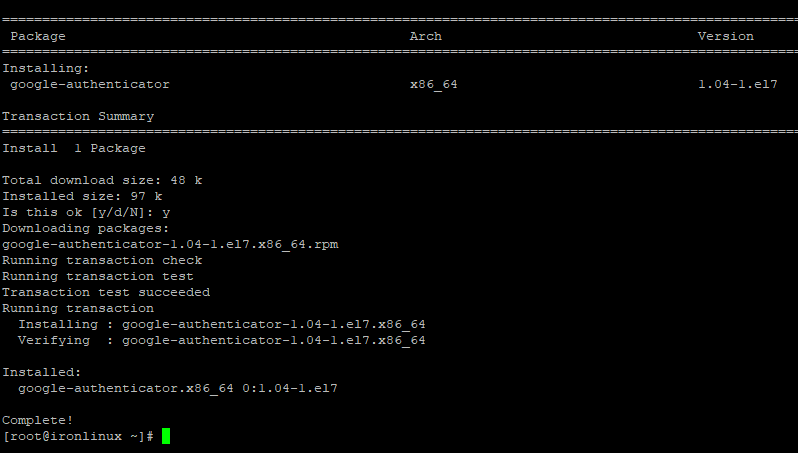Click the "Total download size: 48 k" line
Image resolution: width=798 pixels, height=453 pixels.
point(102,180)
